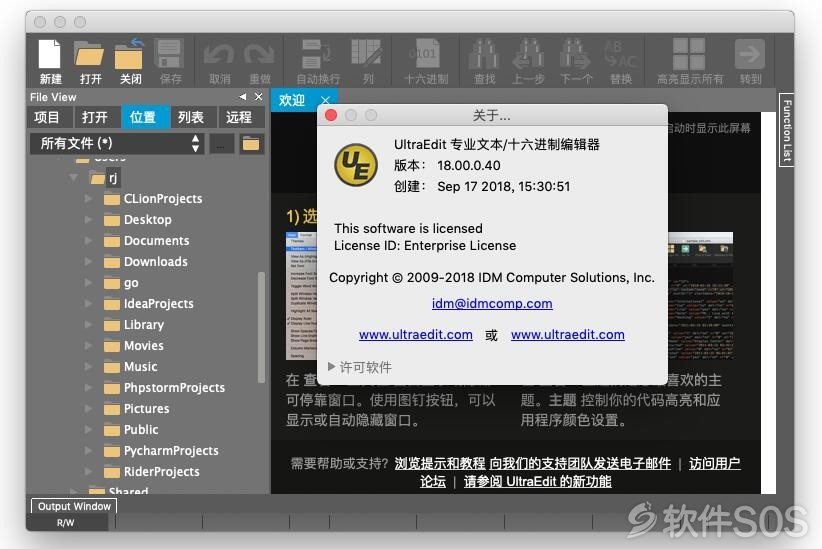The height and width of the screenshot is (549, 822).
Task: Select the PhpstormProjects folder
Action: click(164, 387)
